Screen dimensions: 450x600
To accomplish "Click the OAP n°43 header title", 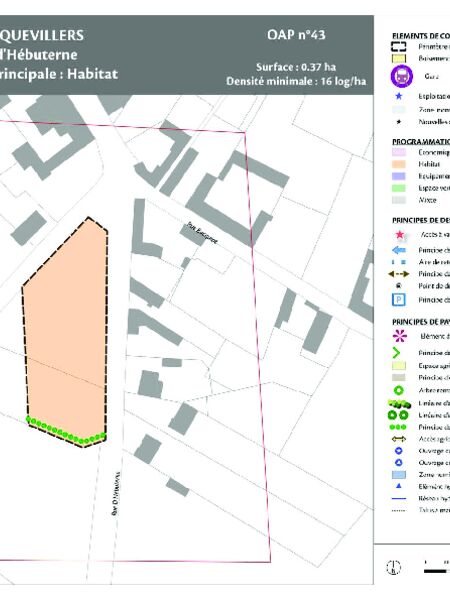I will [x=296, y=35].
